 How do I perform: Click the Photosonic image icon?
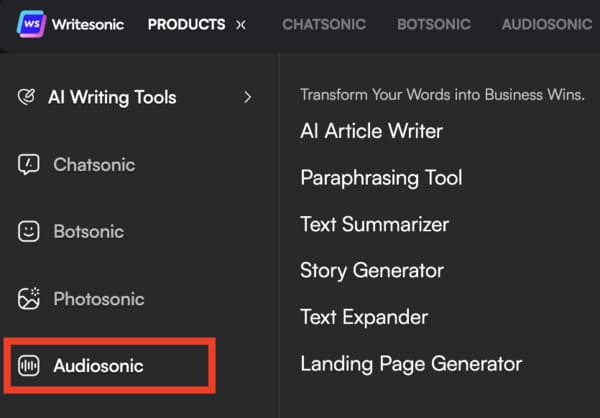pos(28,299)
